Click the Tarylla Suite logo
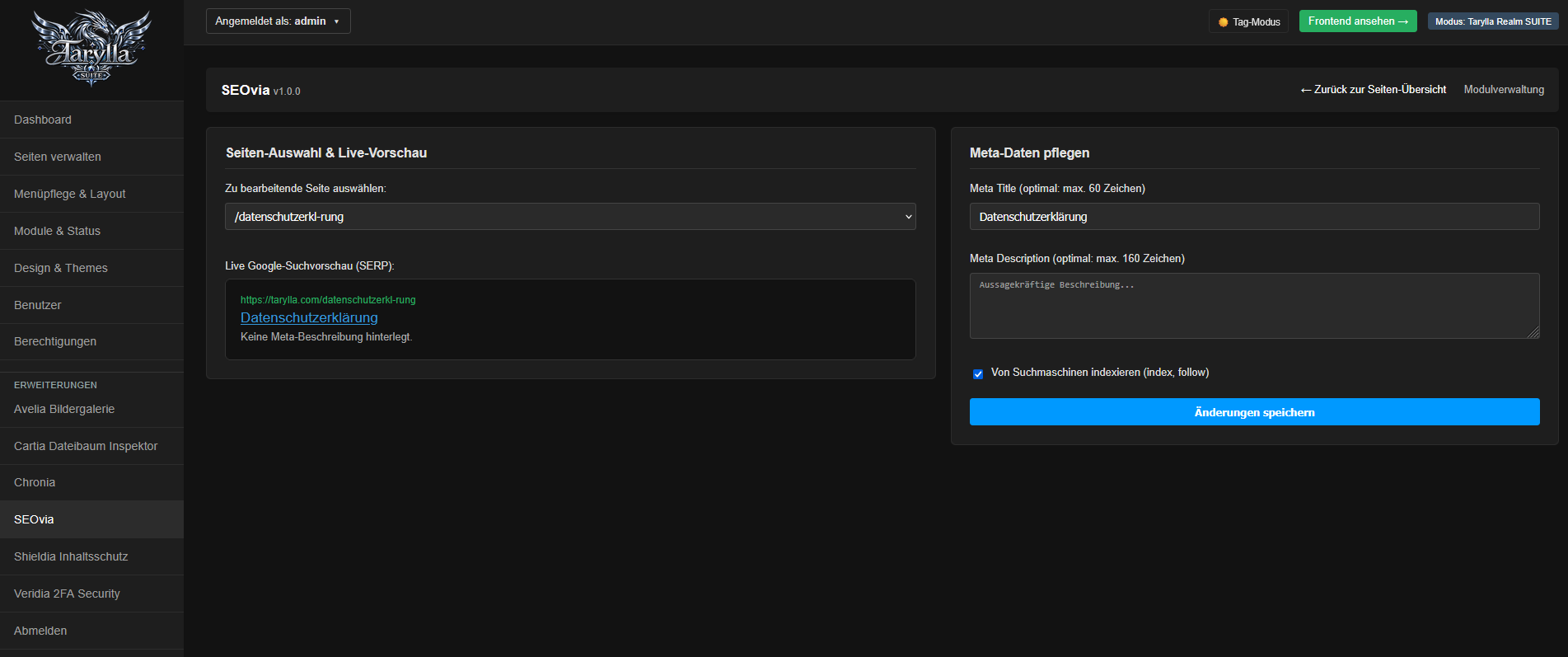Viewport: 1568px width, 657px height. [91, 48]
